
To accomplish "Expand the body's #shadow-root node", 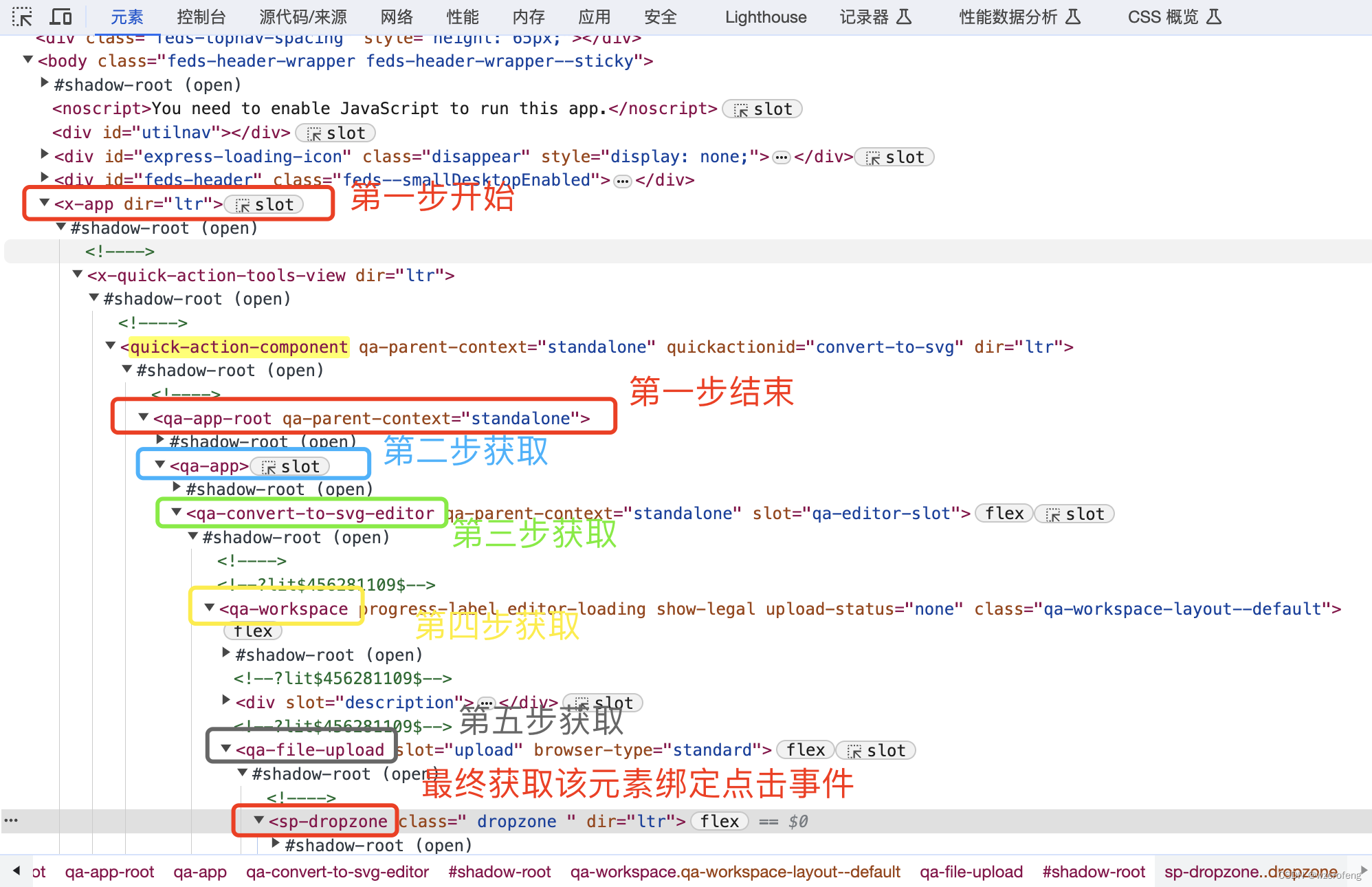I will coord(45,83).
